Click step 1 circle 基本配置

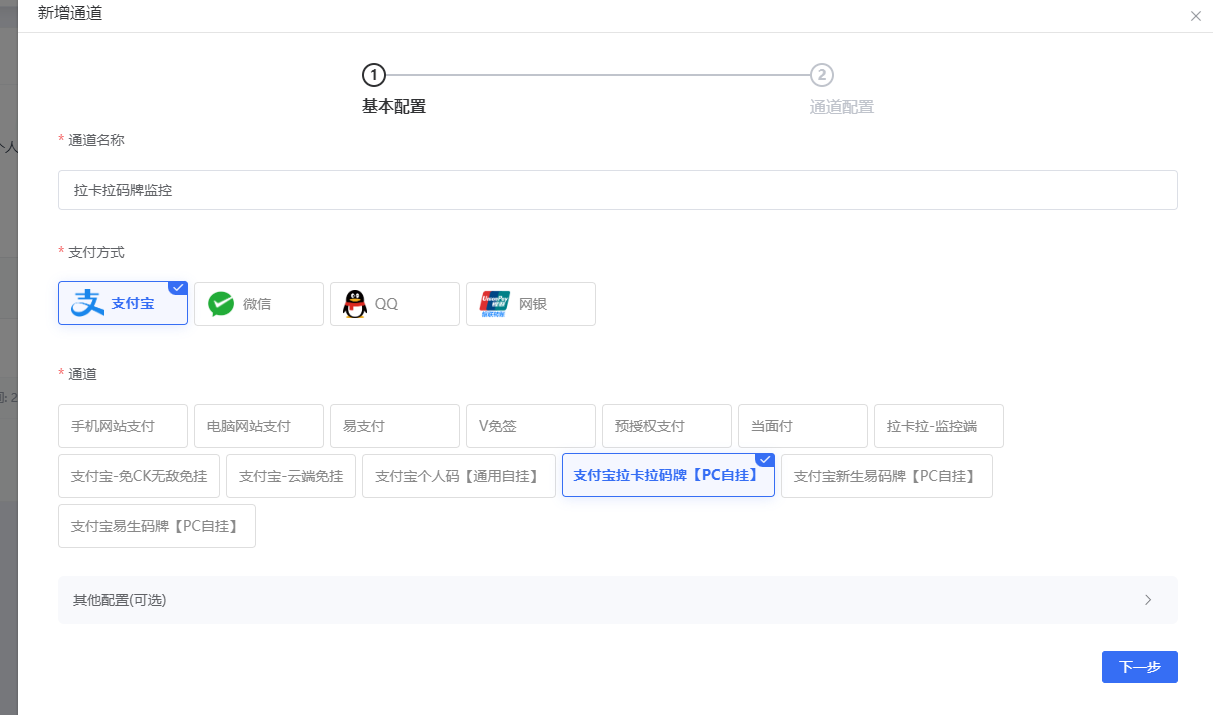point(373,75)
